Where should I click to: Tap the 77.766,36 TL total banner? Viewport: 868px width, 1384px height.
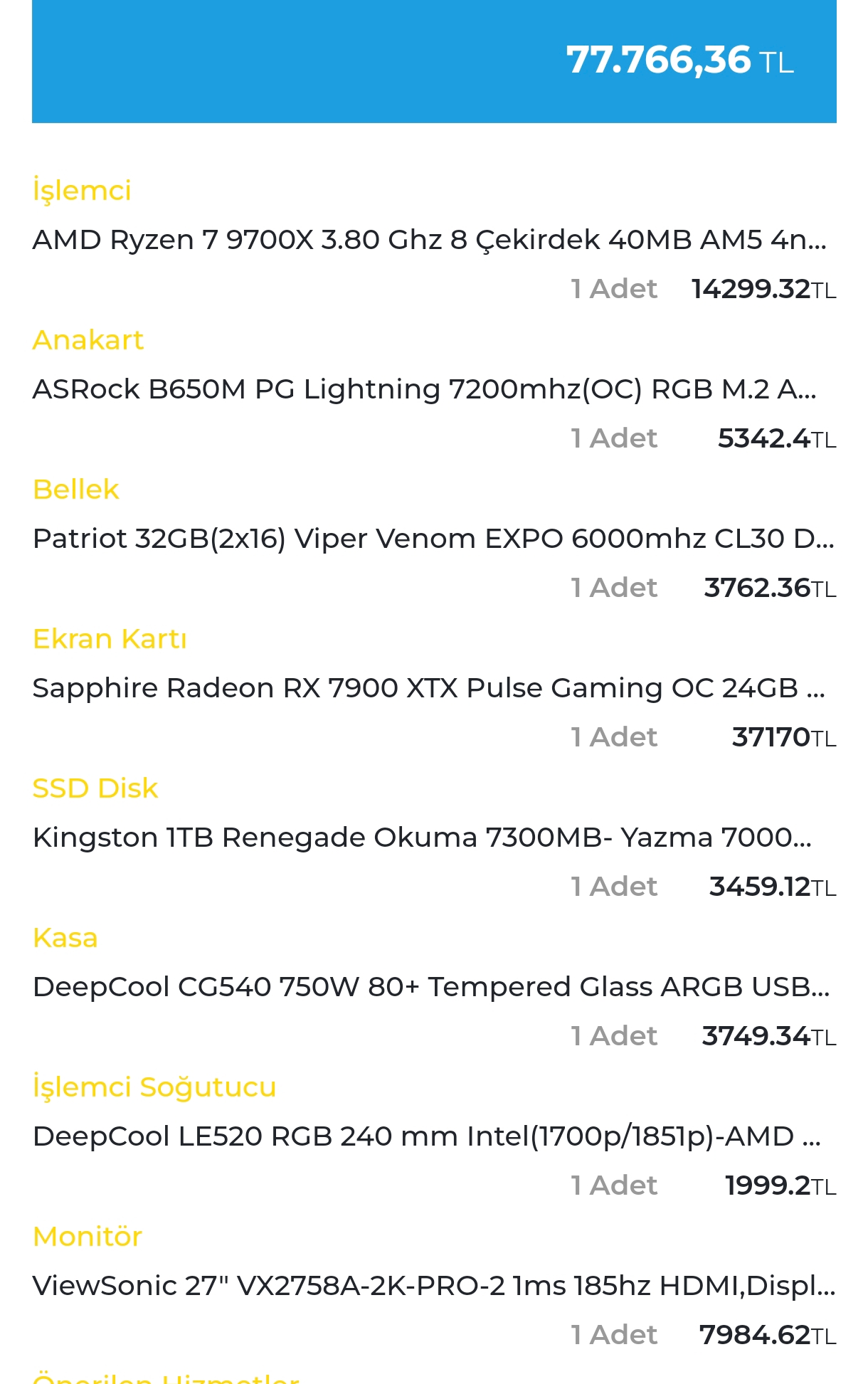click(434, 61)
